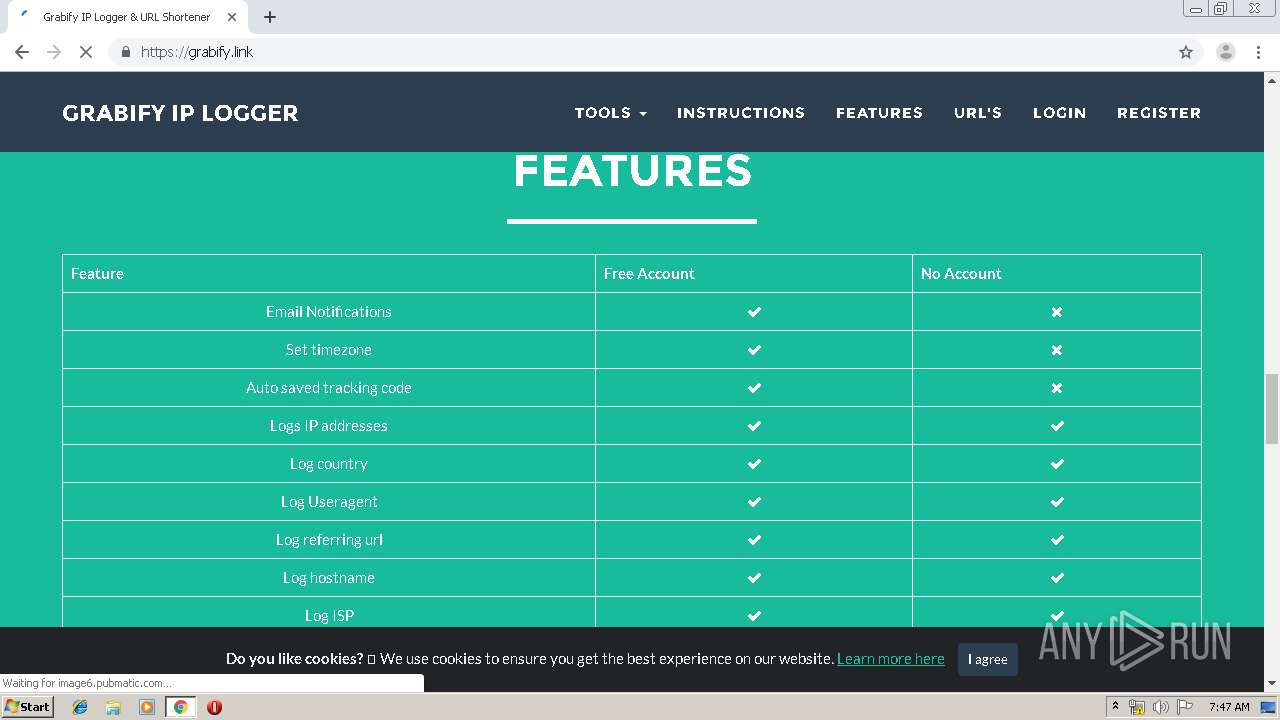Click the scrollbar down arrow

(x=1272, y=683)
